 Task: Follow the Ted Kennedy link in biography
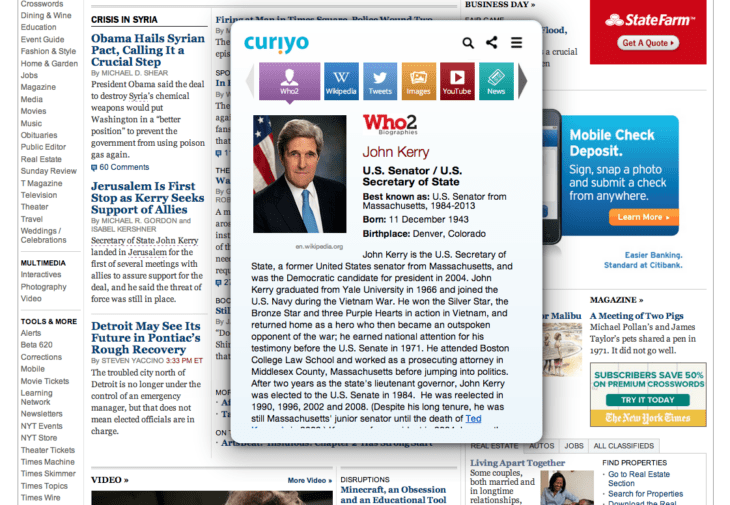(x=473, y=418)
